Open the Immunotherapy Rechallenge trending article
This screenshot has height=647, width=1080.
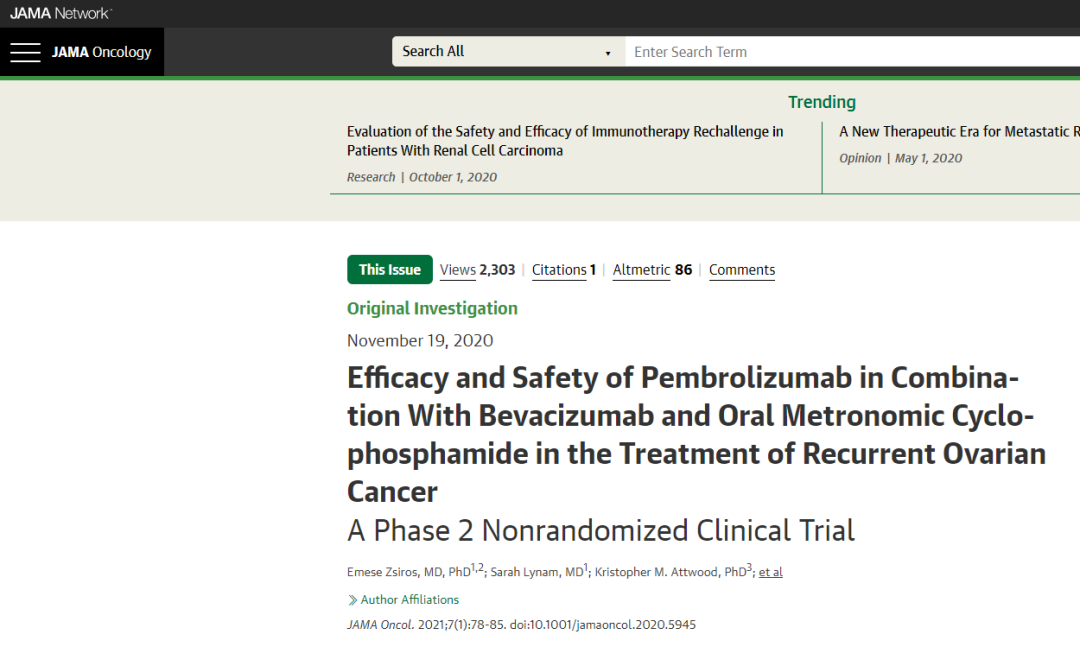[565, 141]
